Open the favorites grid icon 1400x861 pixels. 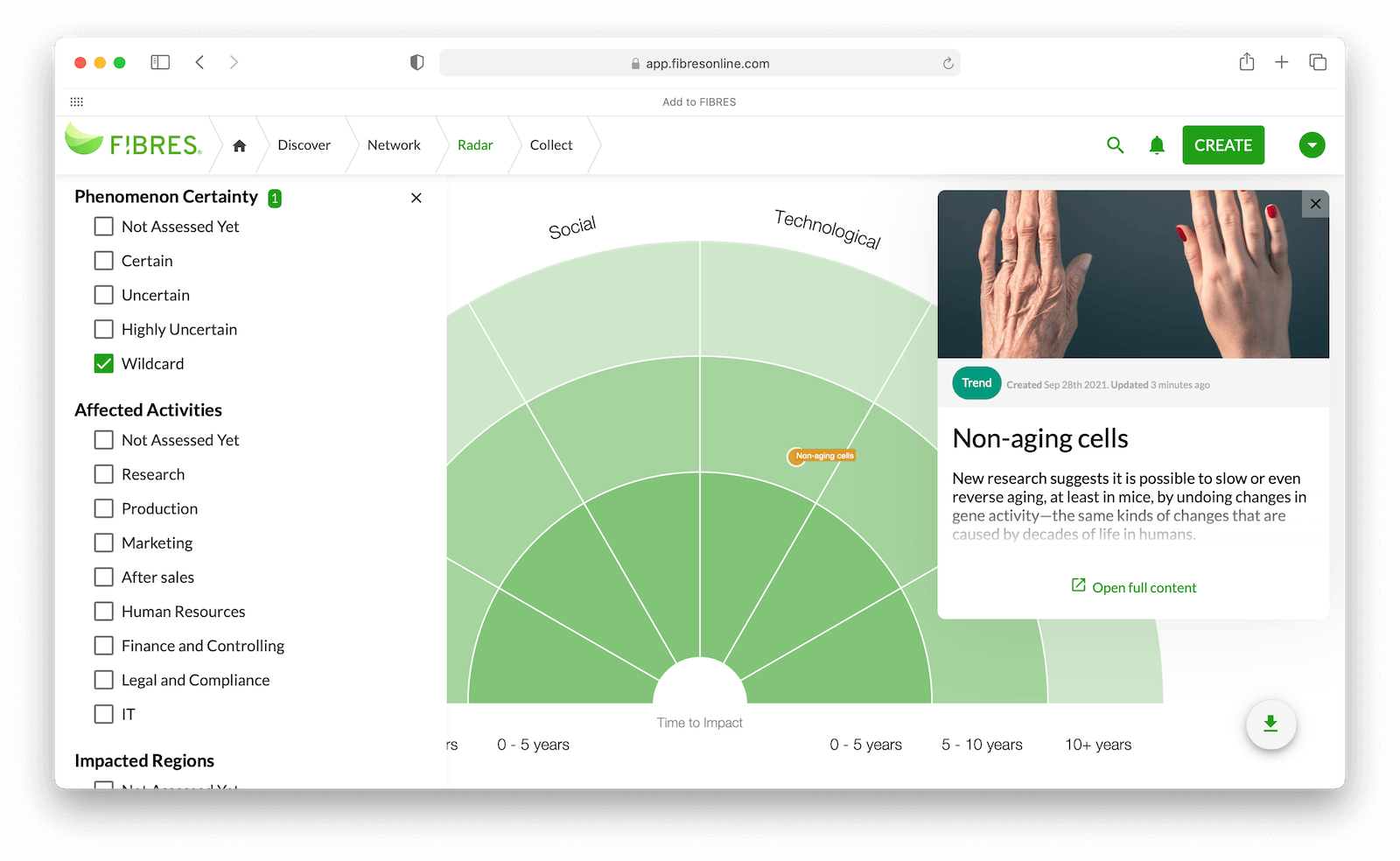point(77,102)
